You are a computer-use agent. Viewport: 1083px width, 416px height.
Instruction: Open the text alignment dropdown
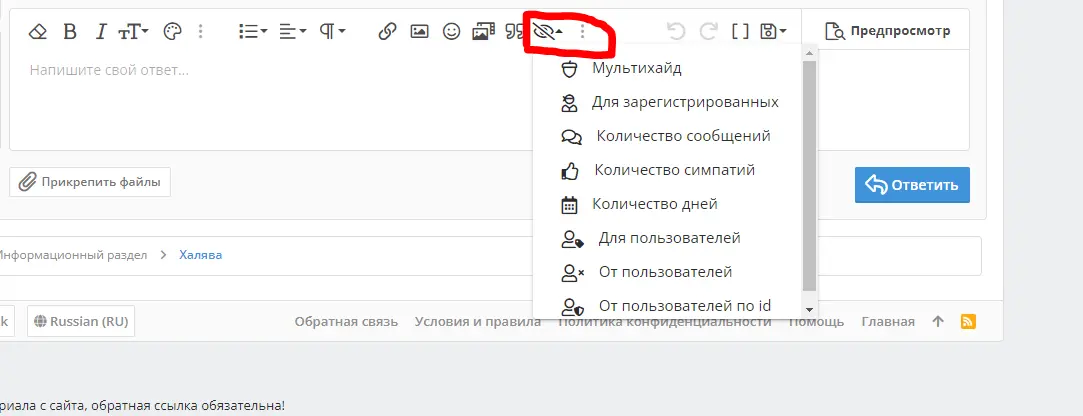coord(293,31)
